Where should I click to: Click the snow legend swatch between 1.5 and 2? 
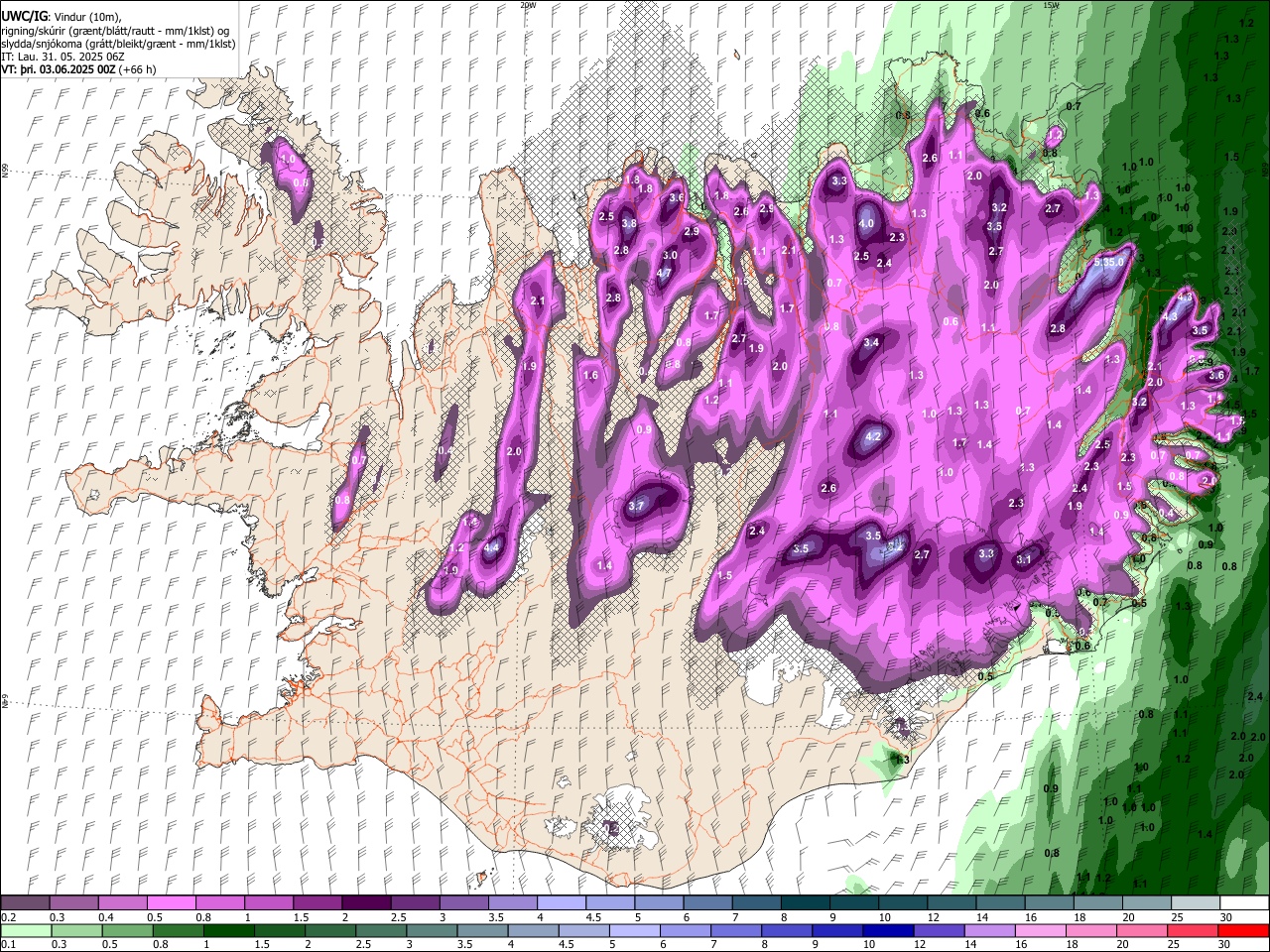(x=317, y=903)
